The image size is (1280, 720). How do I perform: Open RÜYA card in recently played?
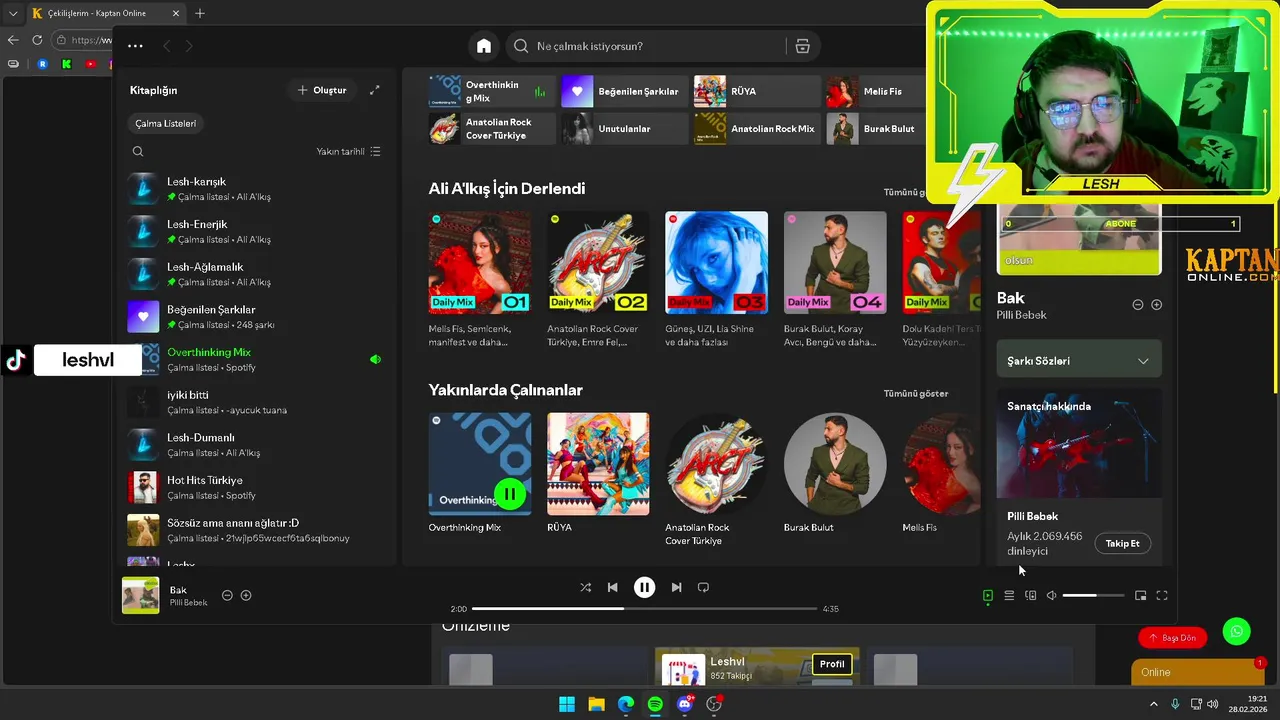pyautogui.click(x=598, y=476)
